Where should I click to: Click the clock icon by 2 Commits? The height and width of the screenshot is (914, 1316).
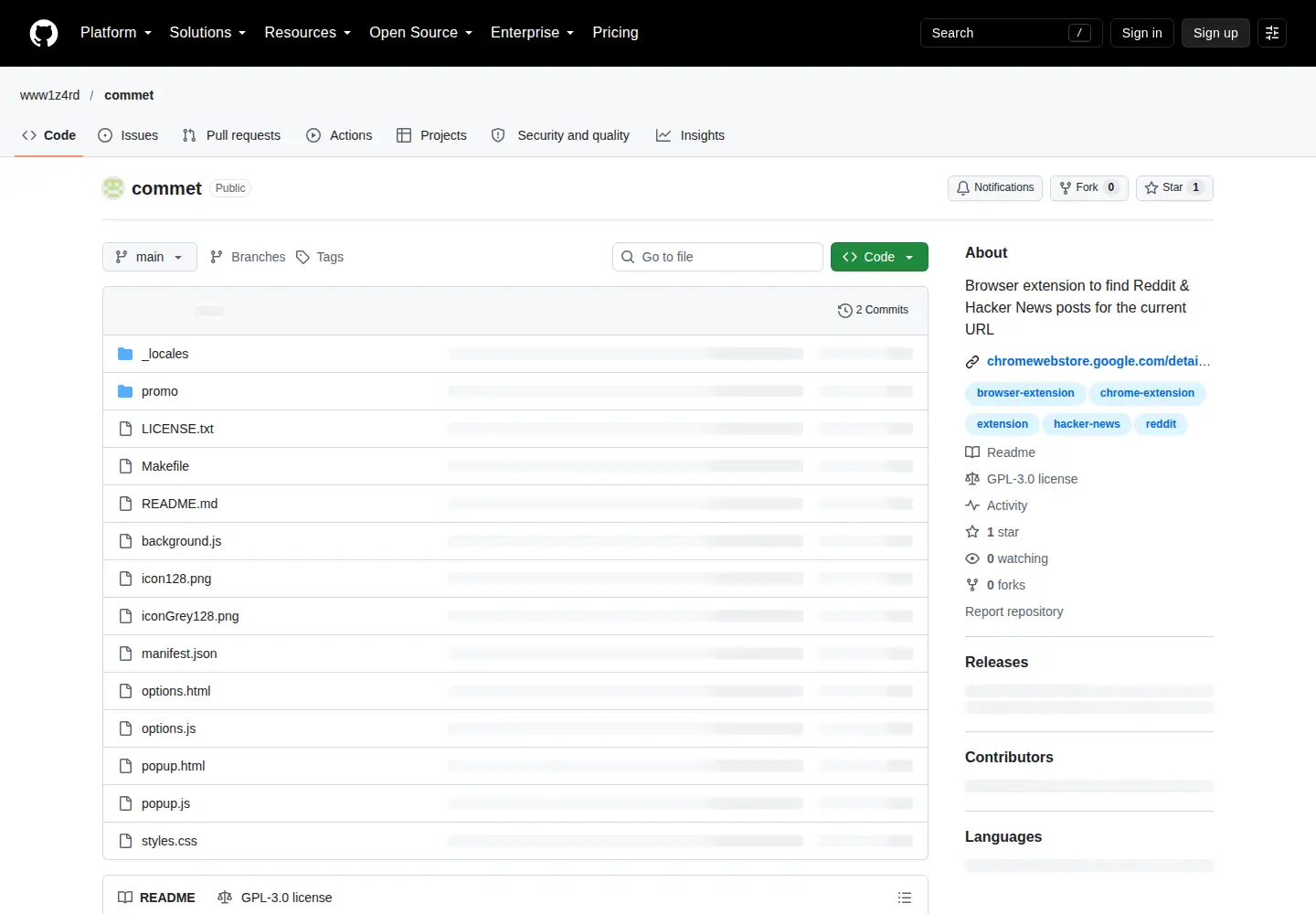pos(845,311)
